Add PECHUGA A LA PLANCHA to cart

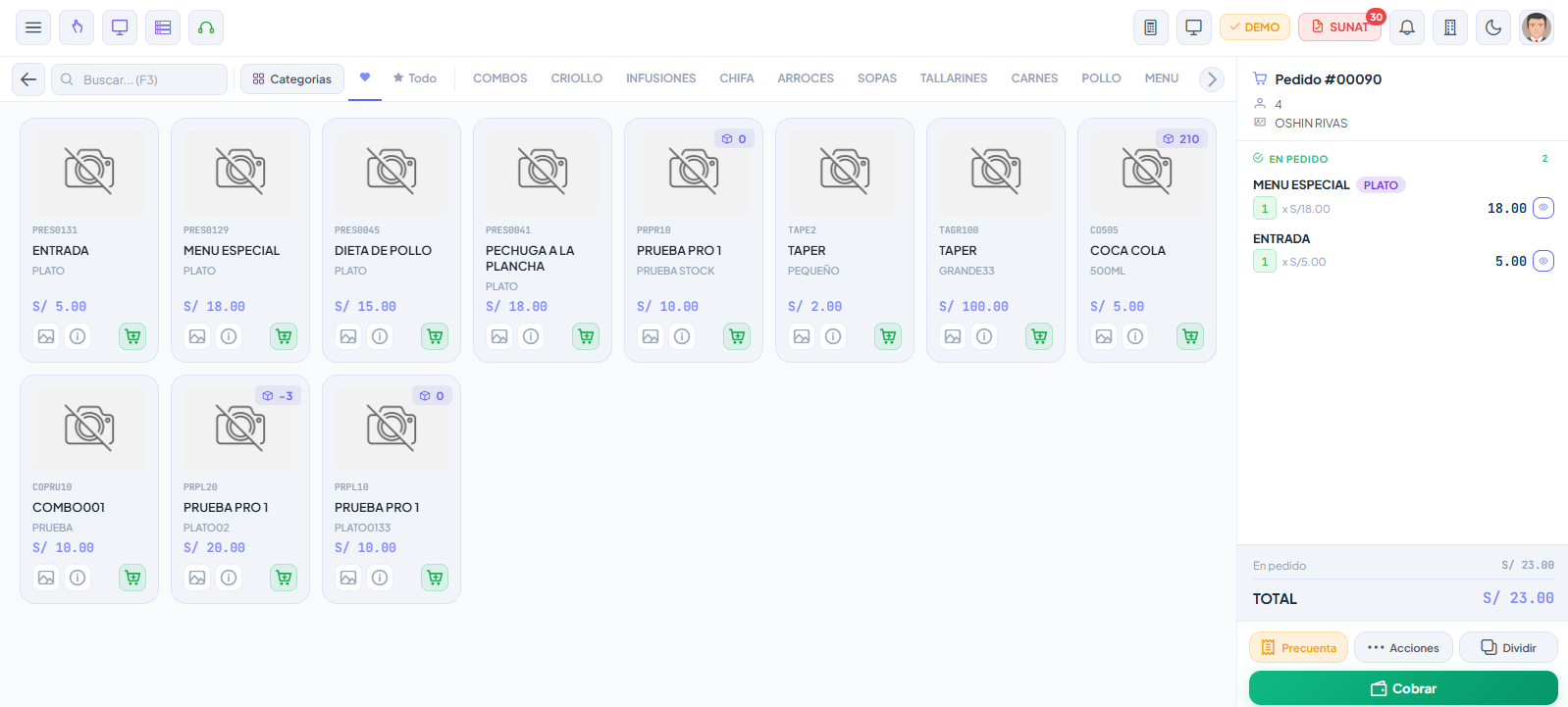point(586,336)
